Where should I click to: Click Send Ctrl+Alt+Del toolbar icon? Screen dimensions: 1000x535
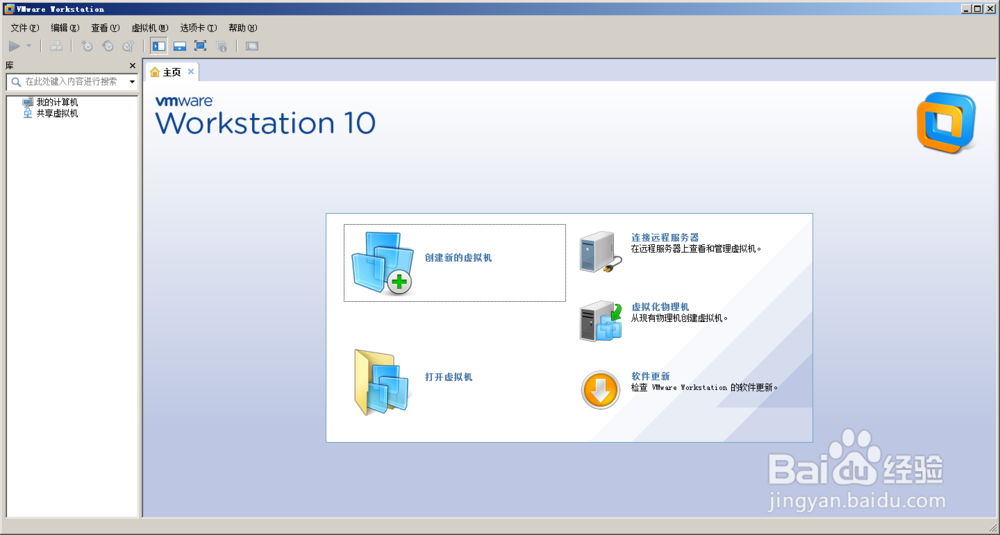click(x=56, y=46)
